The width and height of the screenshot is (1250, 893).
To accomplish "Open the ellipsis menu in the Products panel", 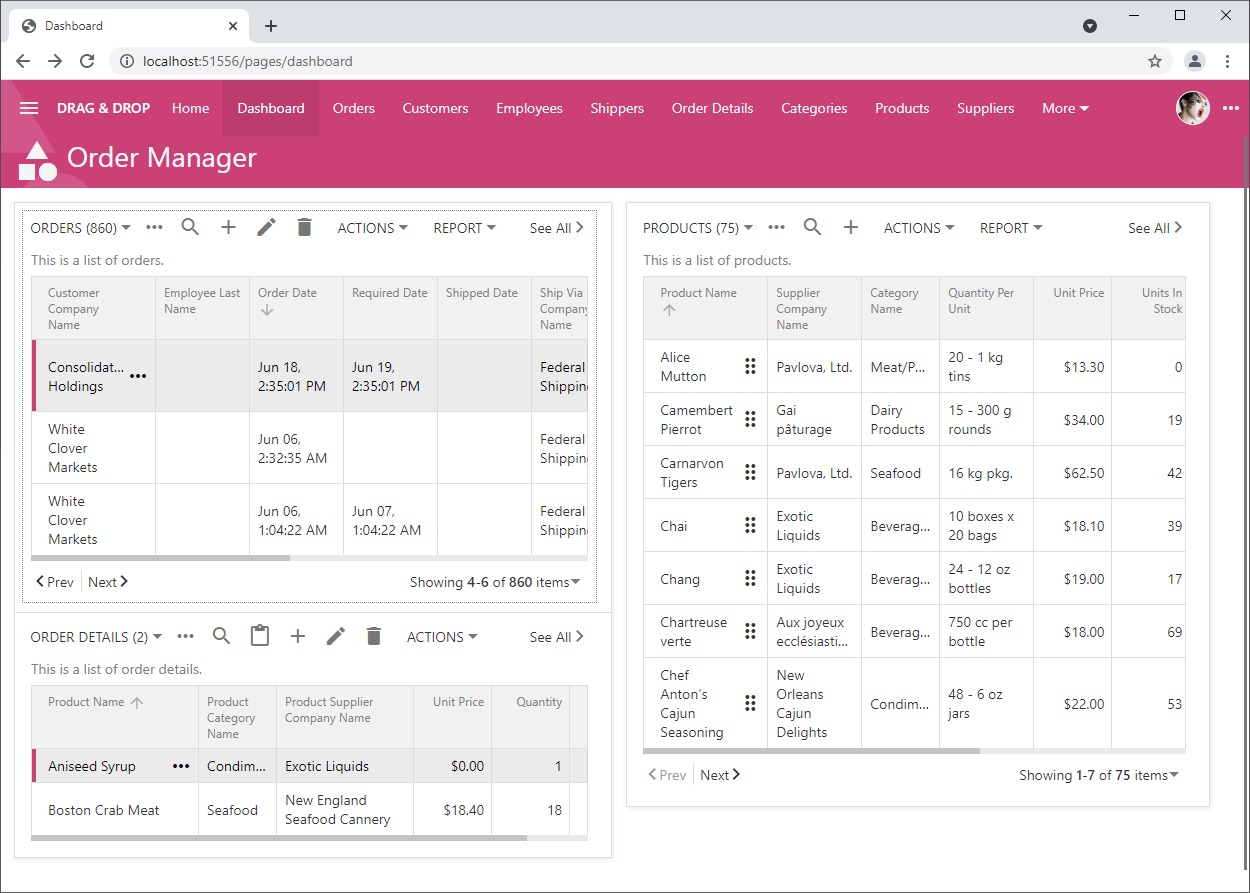I will coord(776,227).
